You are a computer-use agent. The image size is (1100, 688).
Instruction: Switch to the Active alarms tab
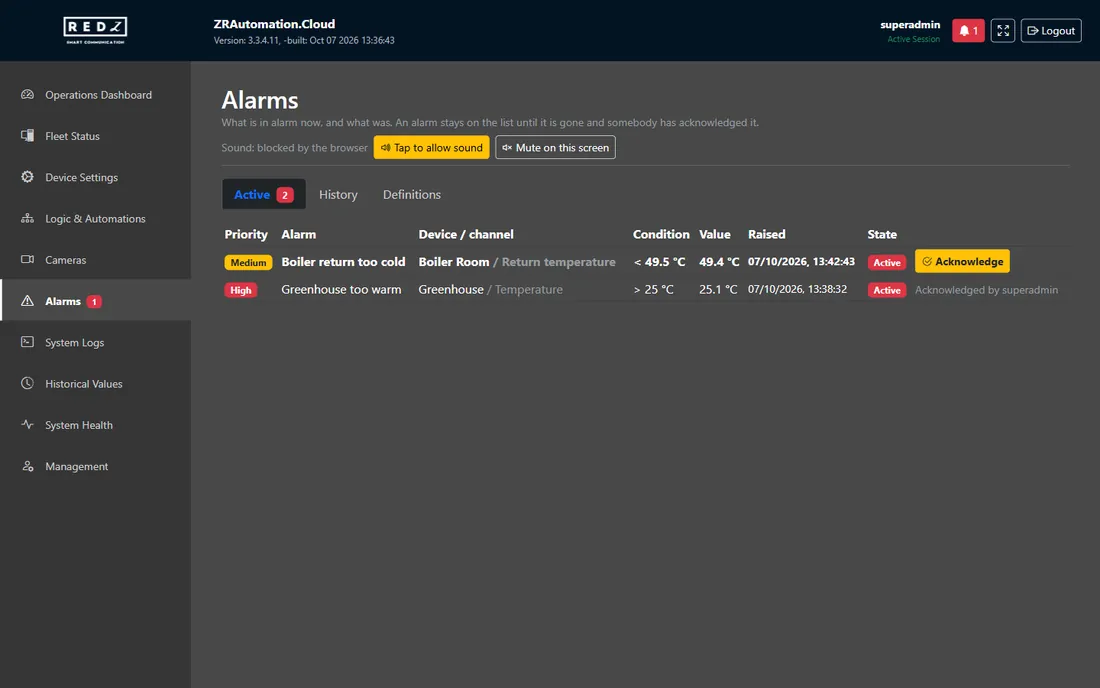click(264, 194)
